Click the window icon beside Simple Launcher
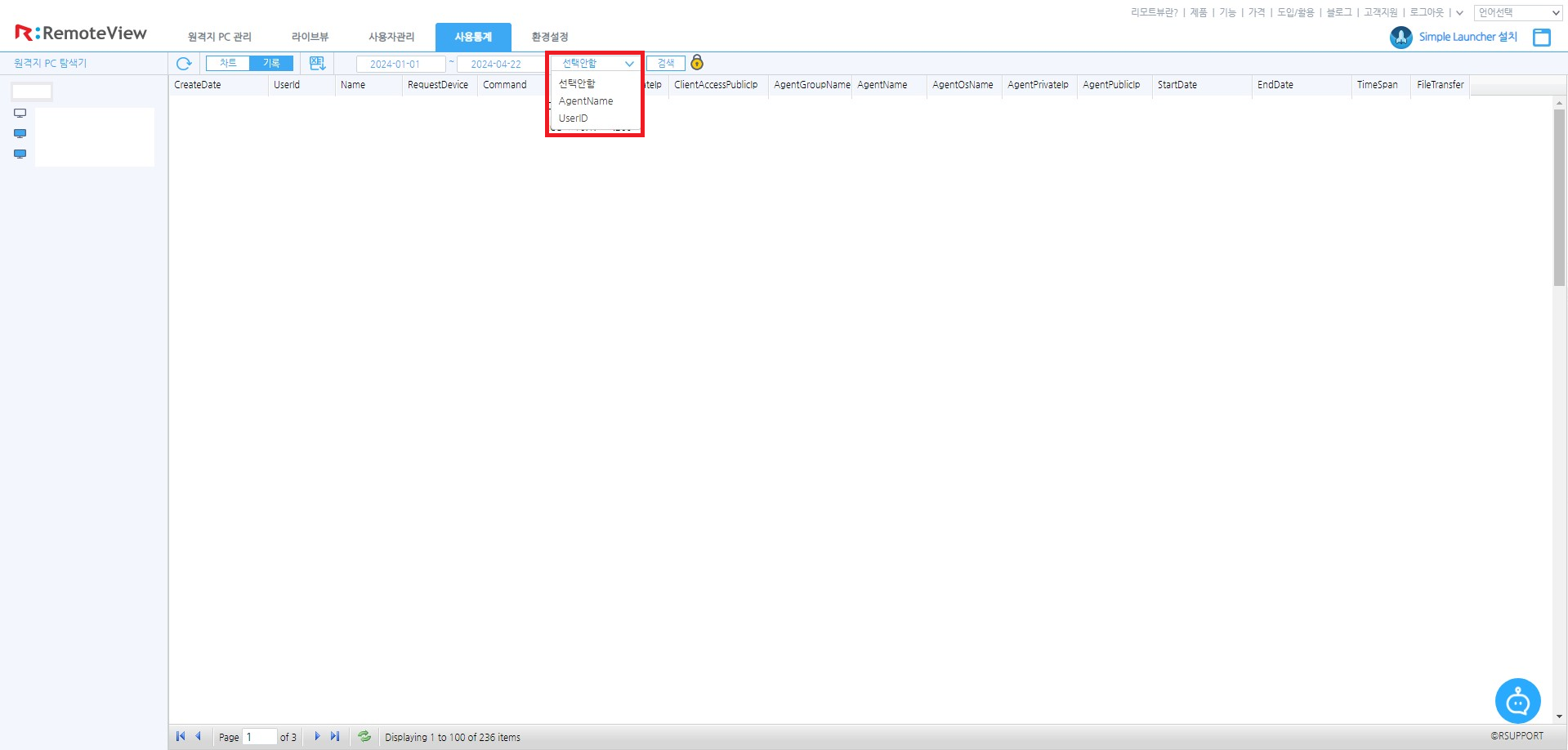 tap(1542, 37)
